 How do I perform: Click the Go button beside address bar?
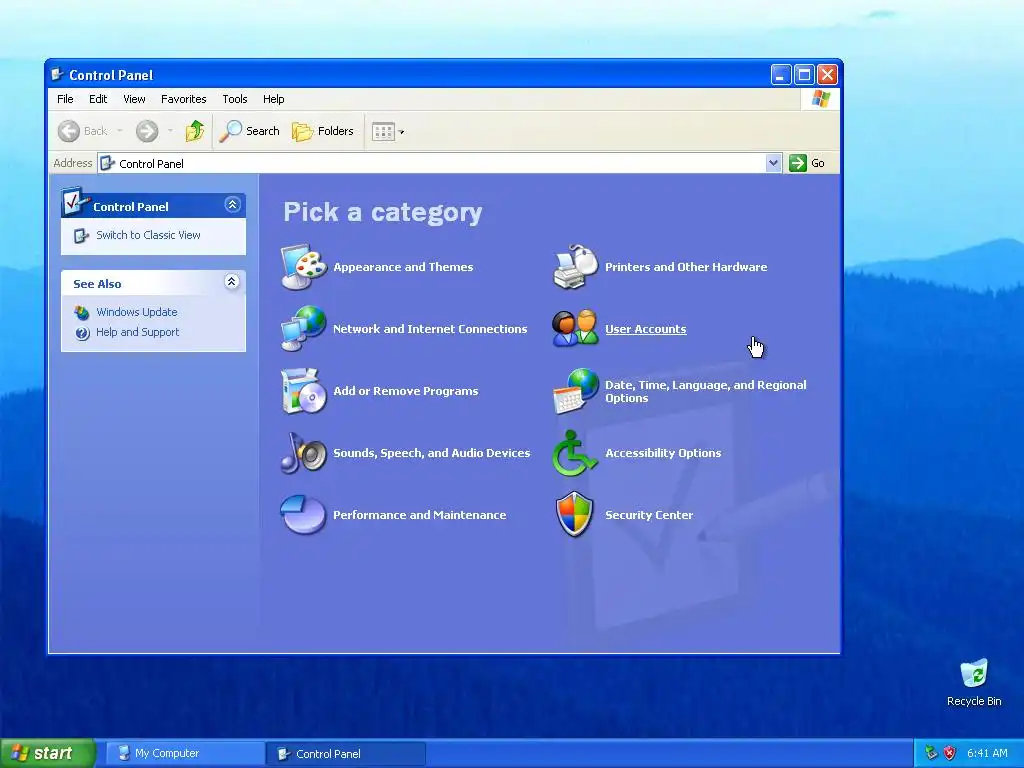(x=807, y=163)
